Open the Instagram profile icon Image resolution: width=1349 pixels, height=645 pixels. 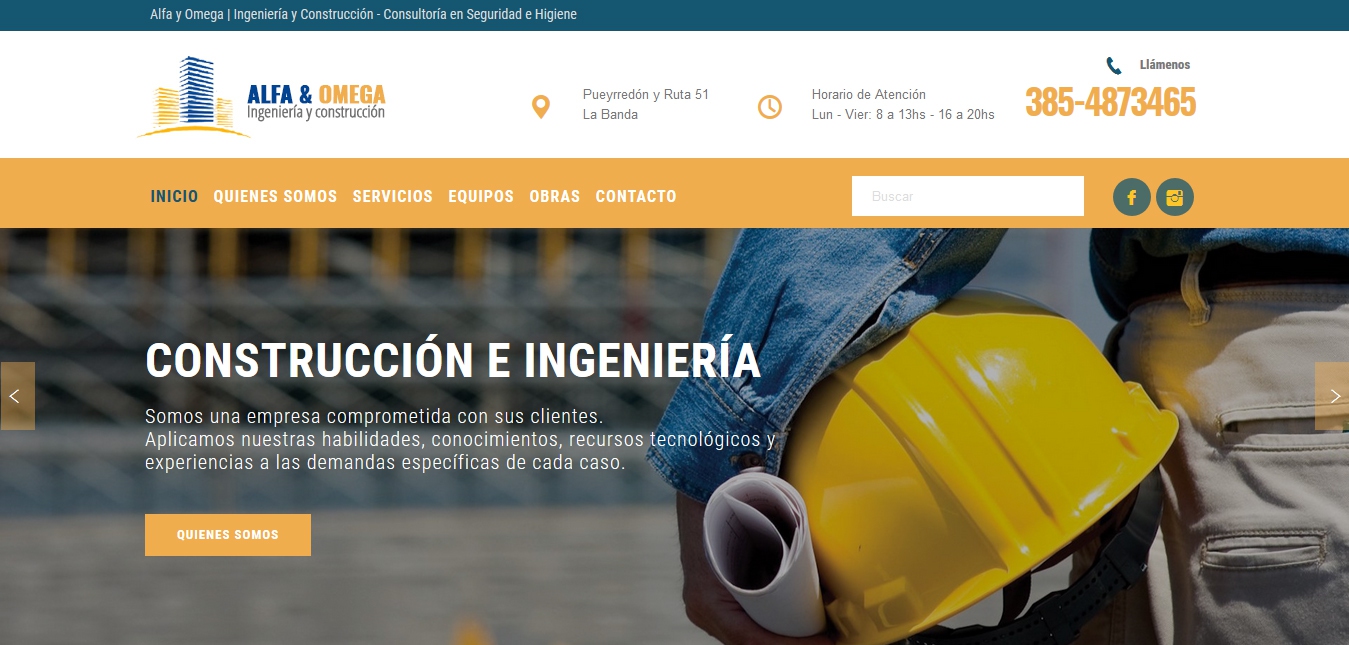click(1175, 197)
